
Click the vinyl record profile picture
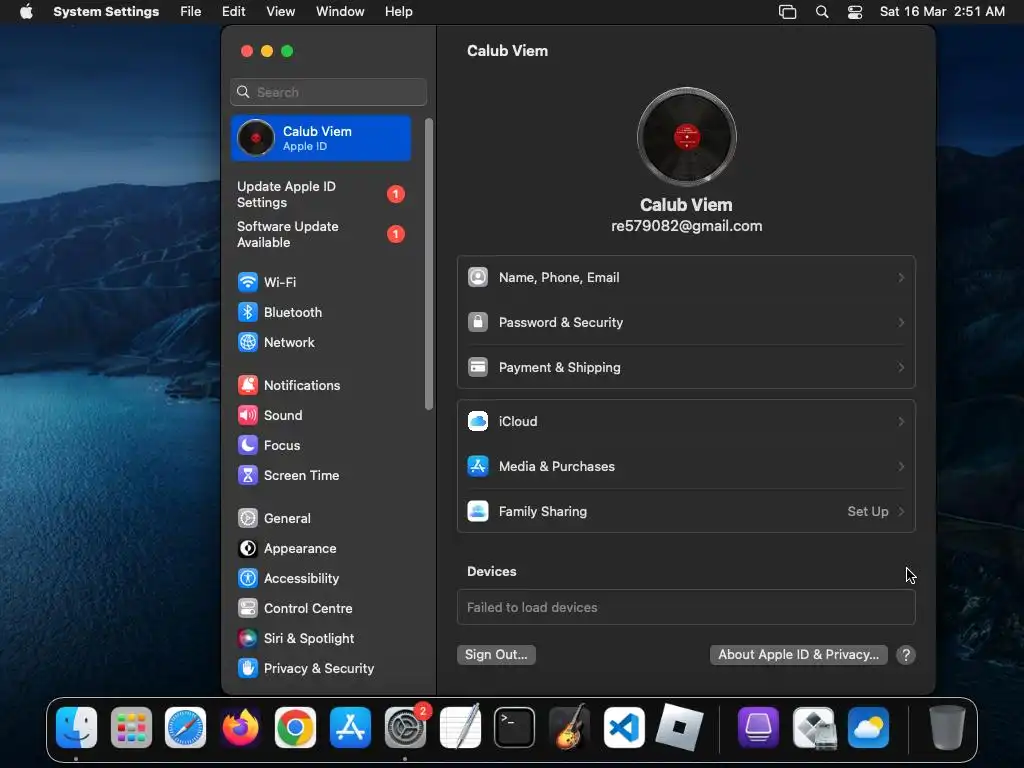pos(686,136)
